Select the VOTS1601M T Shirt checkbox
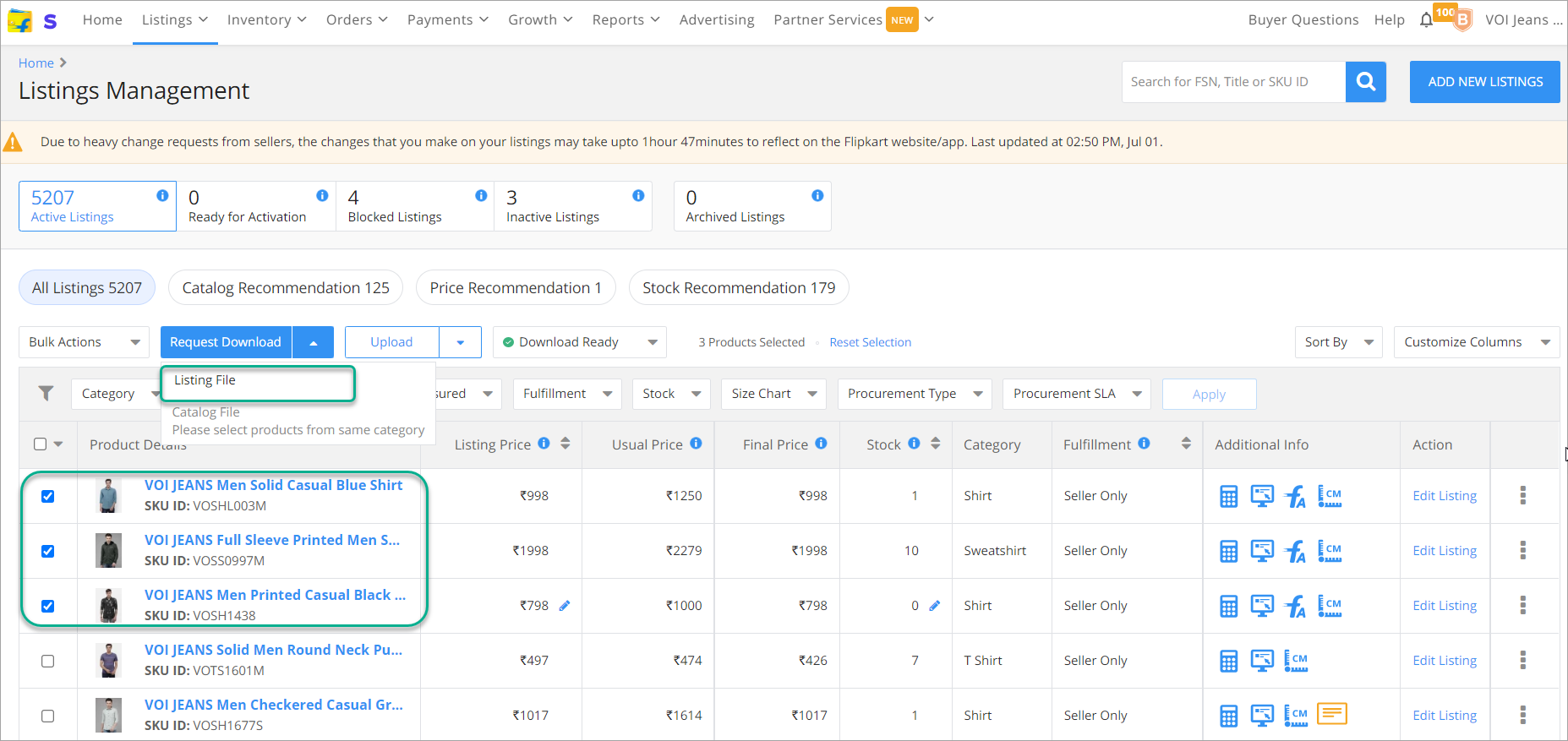 48,661
